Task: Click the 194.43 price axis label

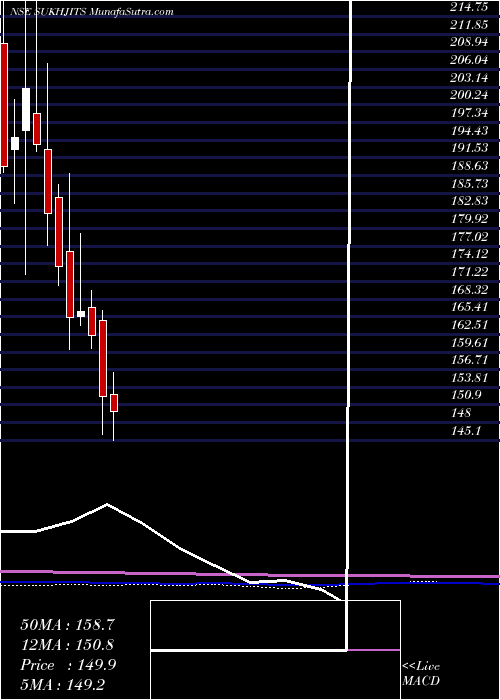Action: (x=471, y=130)
